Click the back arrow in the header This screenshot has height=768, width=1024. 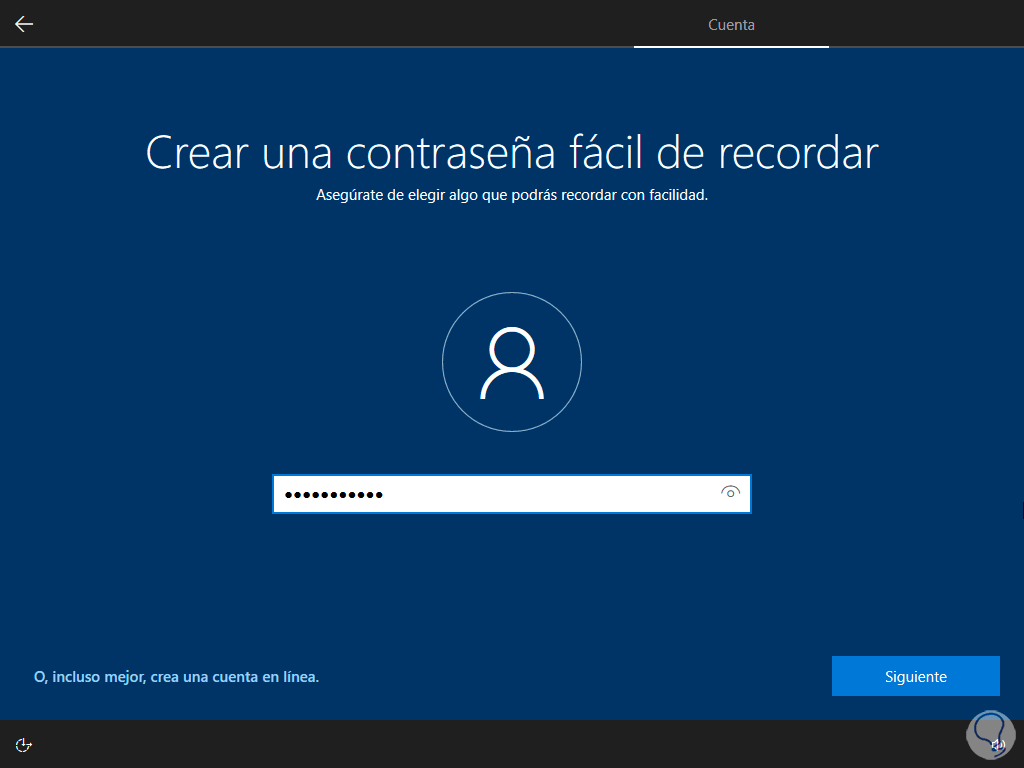(x=23, y=23)
